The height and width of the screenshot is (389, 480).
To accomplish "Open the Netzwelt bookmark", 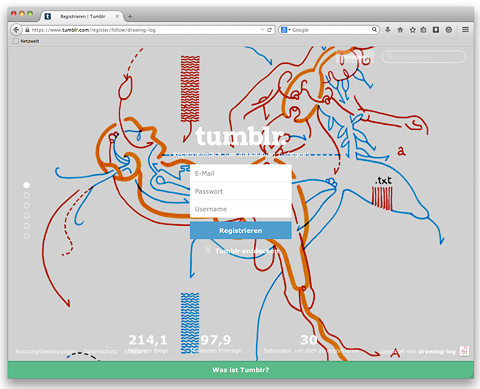I will click(26, 41).
